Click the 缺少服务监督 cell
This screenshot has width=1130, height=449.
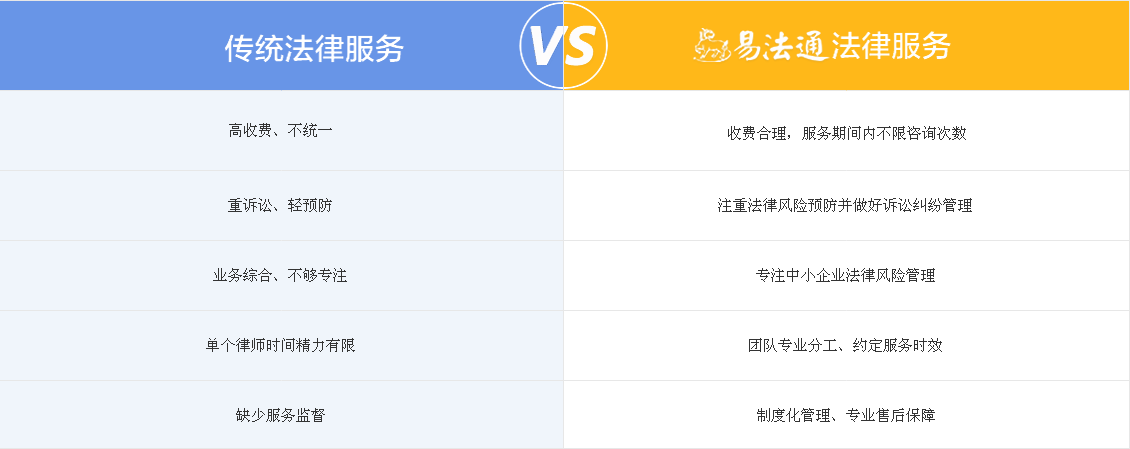[282, 414]
